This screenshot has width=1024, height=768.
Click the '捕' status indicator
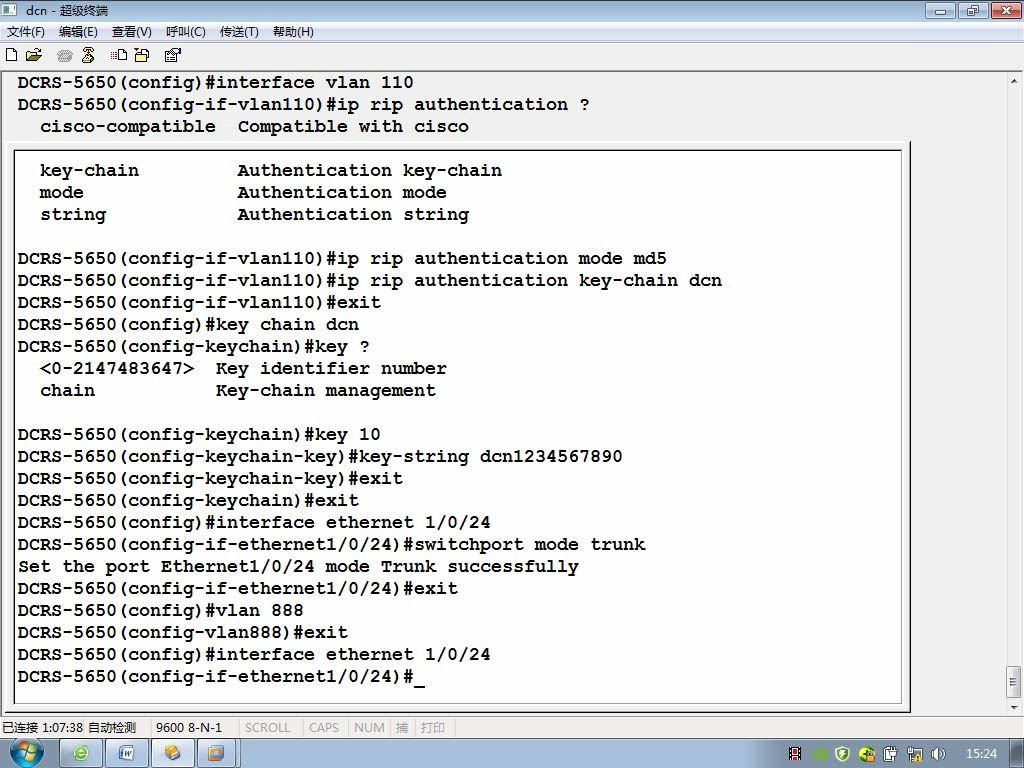(402, 727)
